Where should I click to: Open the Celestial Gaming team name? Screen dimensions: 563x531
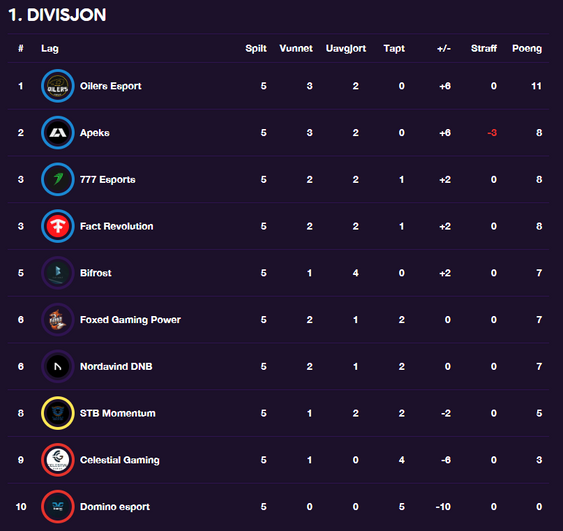tap(120, 460)
